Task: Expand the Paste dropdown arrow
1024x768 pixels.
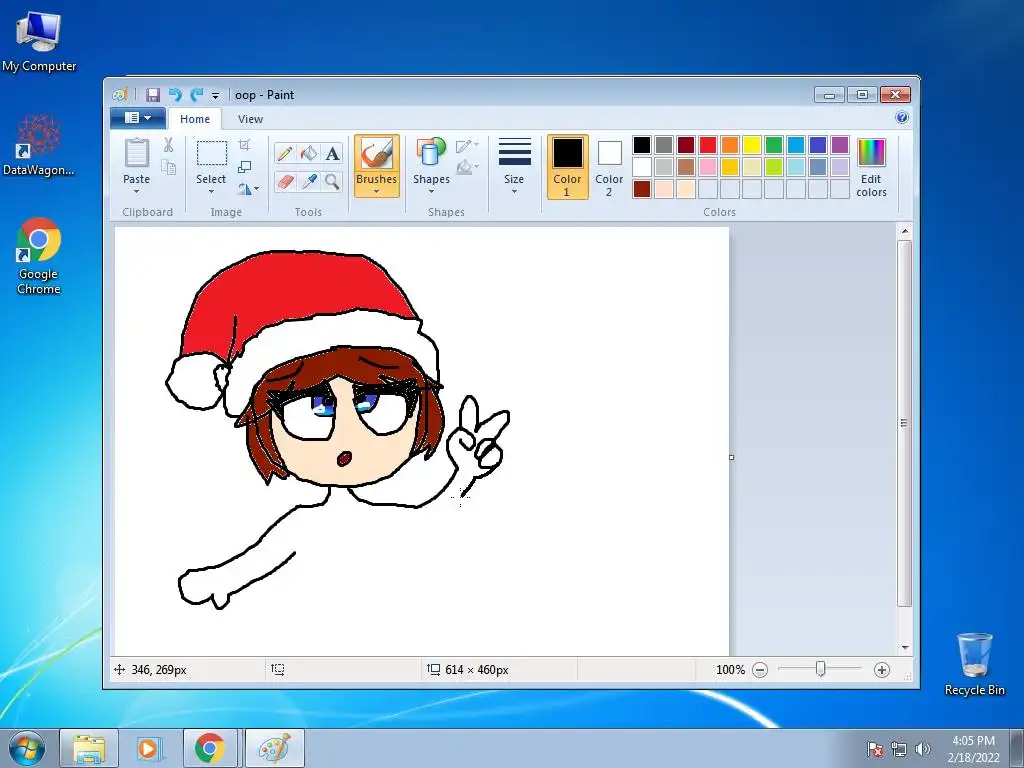Action: (x=136, y=191)
